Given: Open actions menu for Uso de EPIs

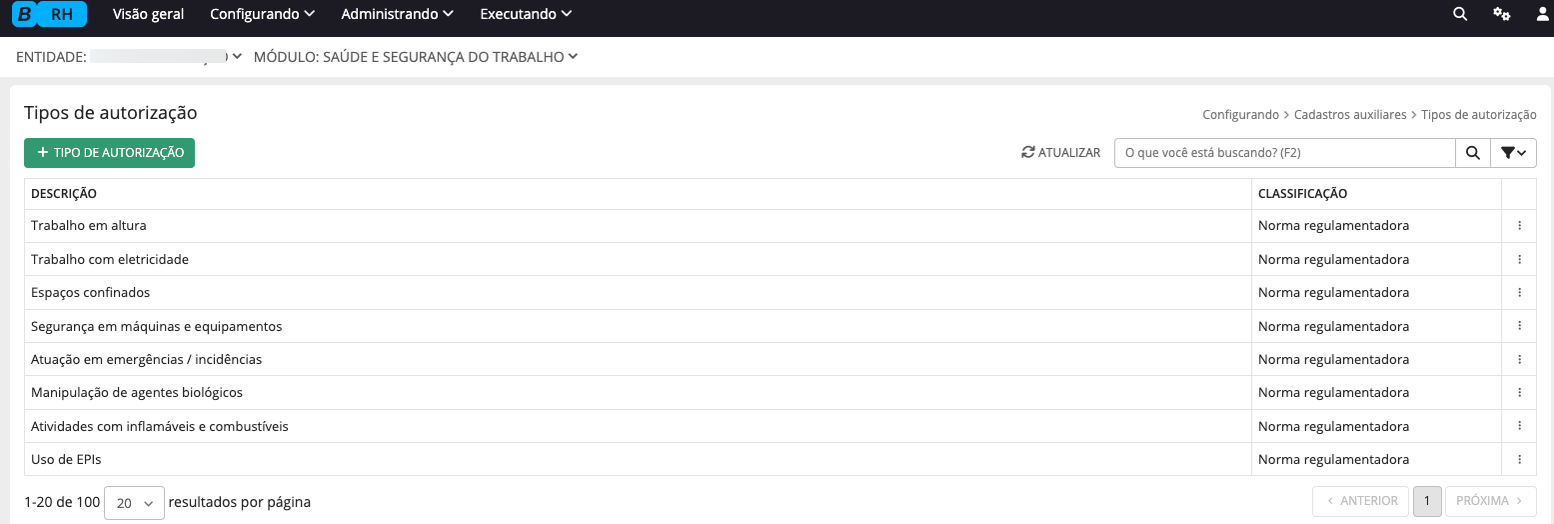Looking at the screenshot, I should click(1519, 460).
